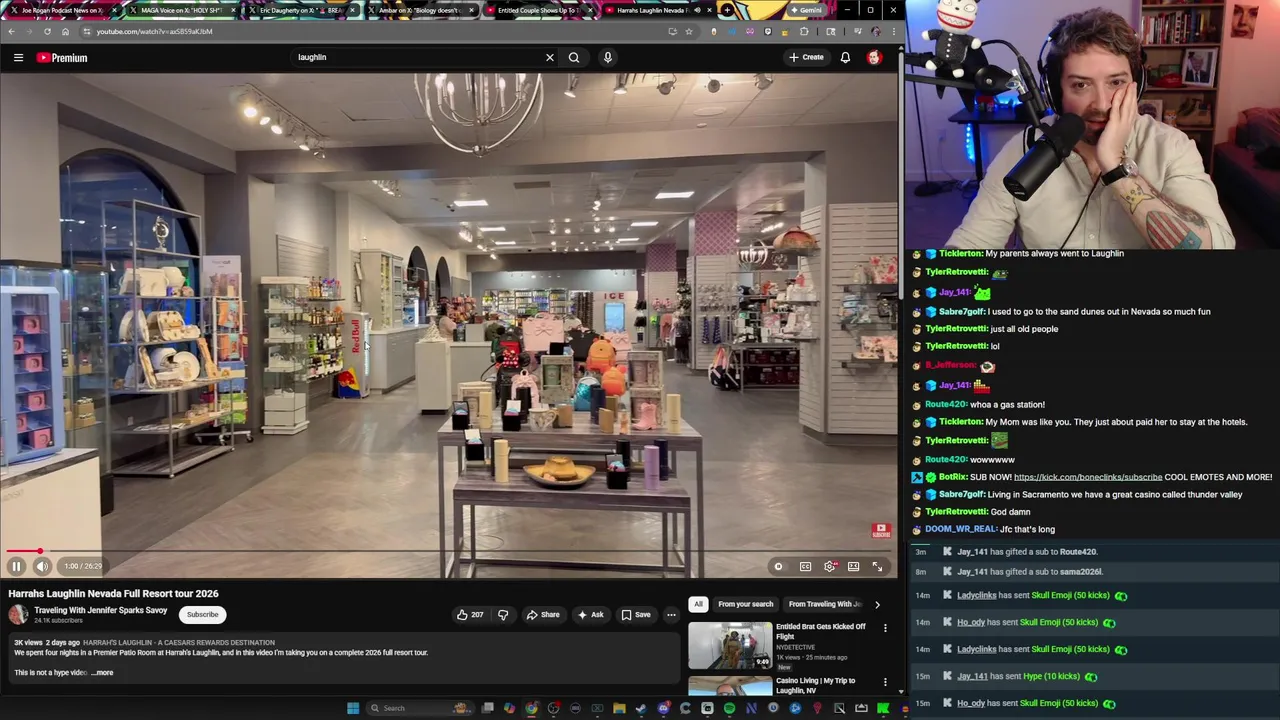Viewport: 1280px width, 720px height.
Task: Reload the current page
Action: [x=47, y=31]
